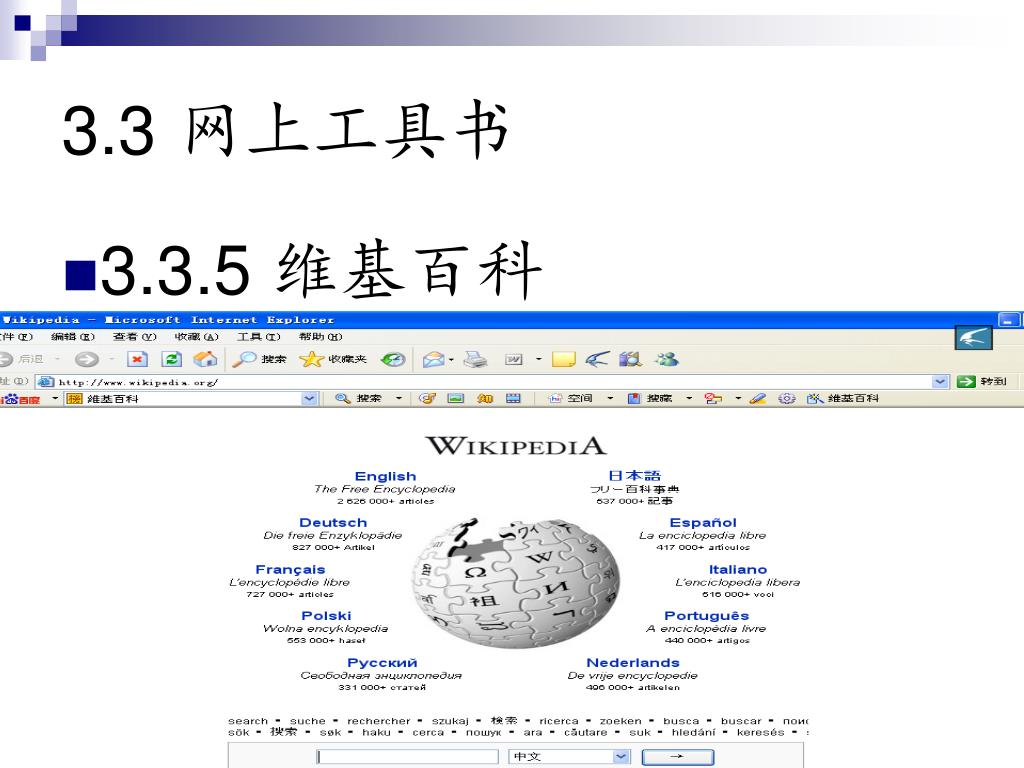
Task: Click the yellow note Discuss icon
Action: click(564, 359)
